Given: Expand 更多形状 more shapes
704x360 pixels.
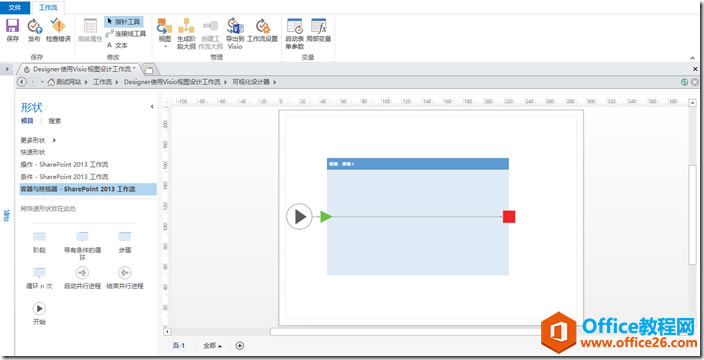Looking at the screenshot, I should tap(38, 140).
